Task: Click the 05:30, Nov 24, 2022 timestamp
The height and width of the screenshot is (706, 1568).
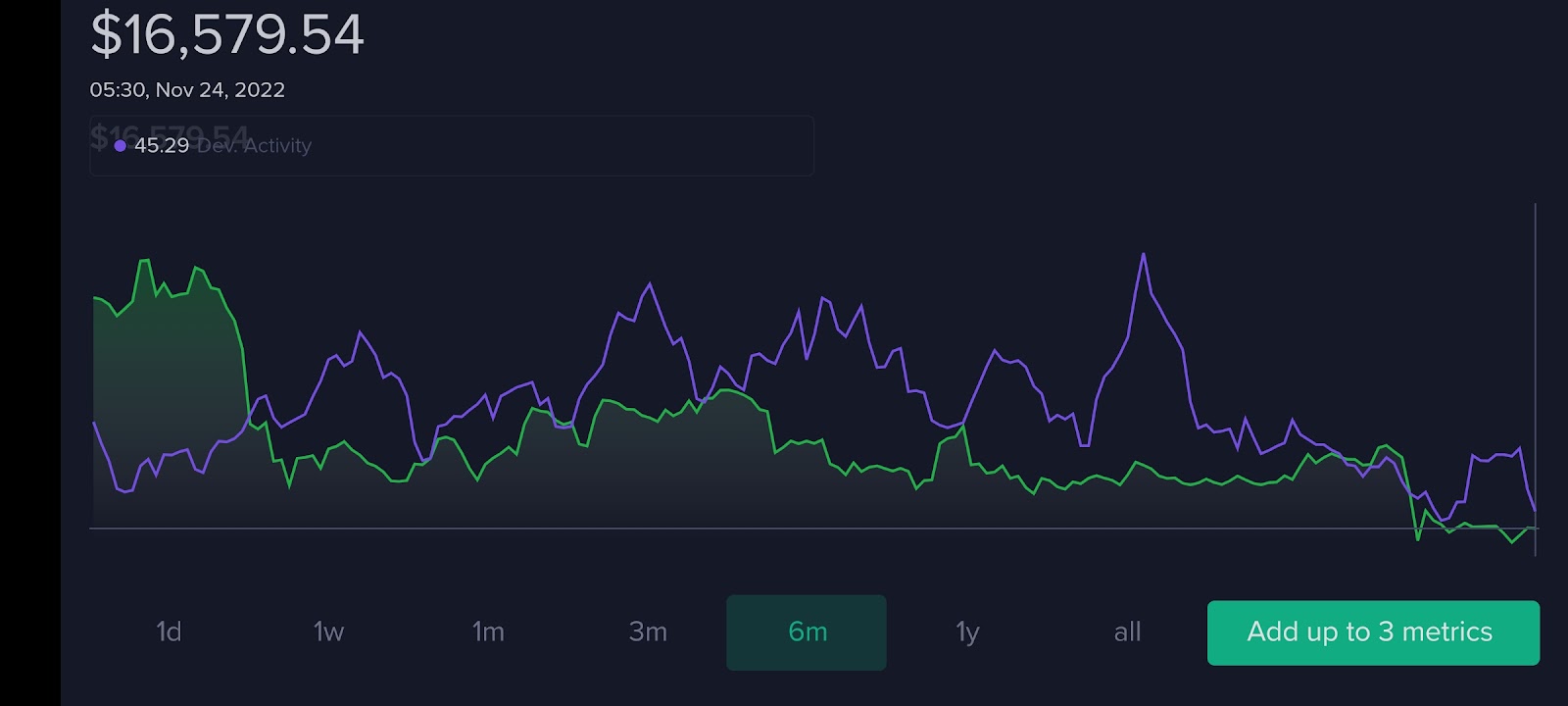Action: coord(187,90)
